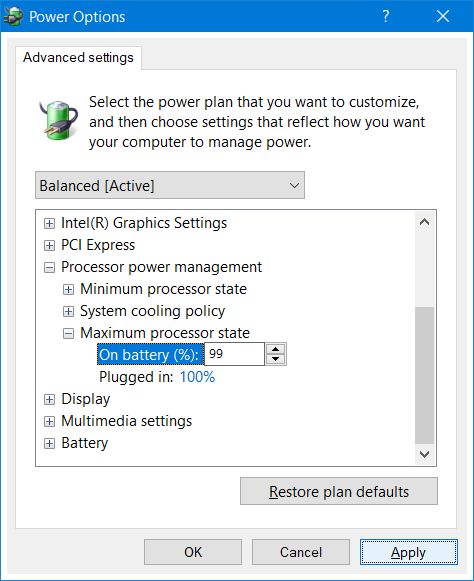Open the Balanced [Active] power plan dropdown
474x581 pixels.
[x=170, y=185]
